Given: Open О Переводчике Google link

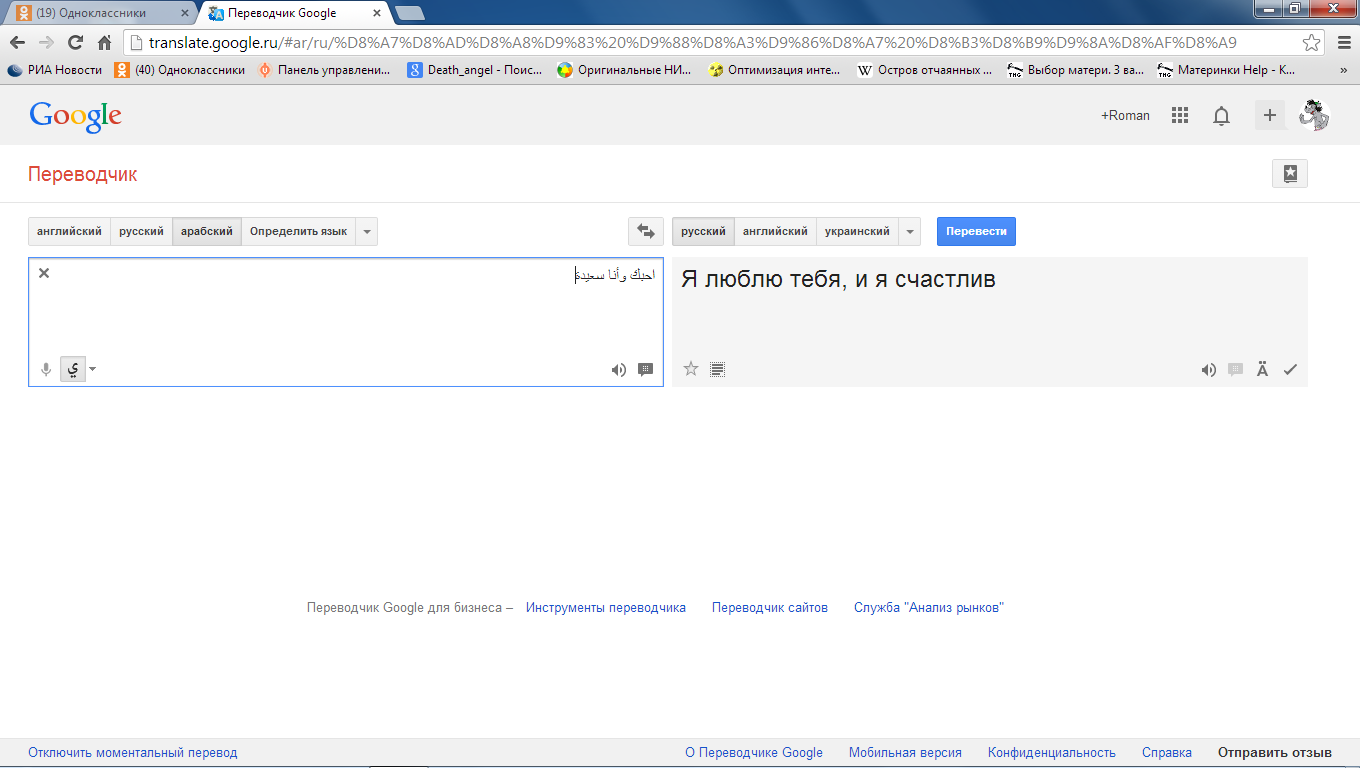Looking at the screenshot, I should point(754,753).
